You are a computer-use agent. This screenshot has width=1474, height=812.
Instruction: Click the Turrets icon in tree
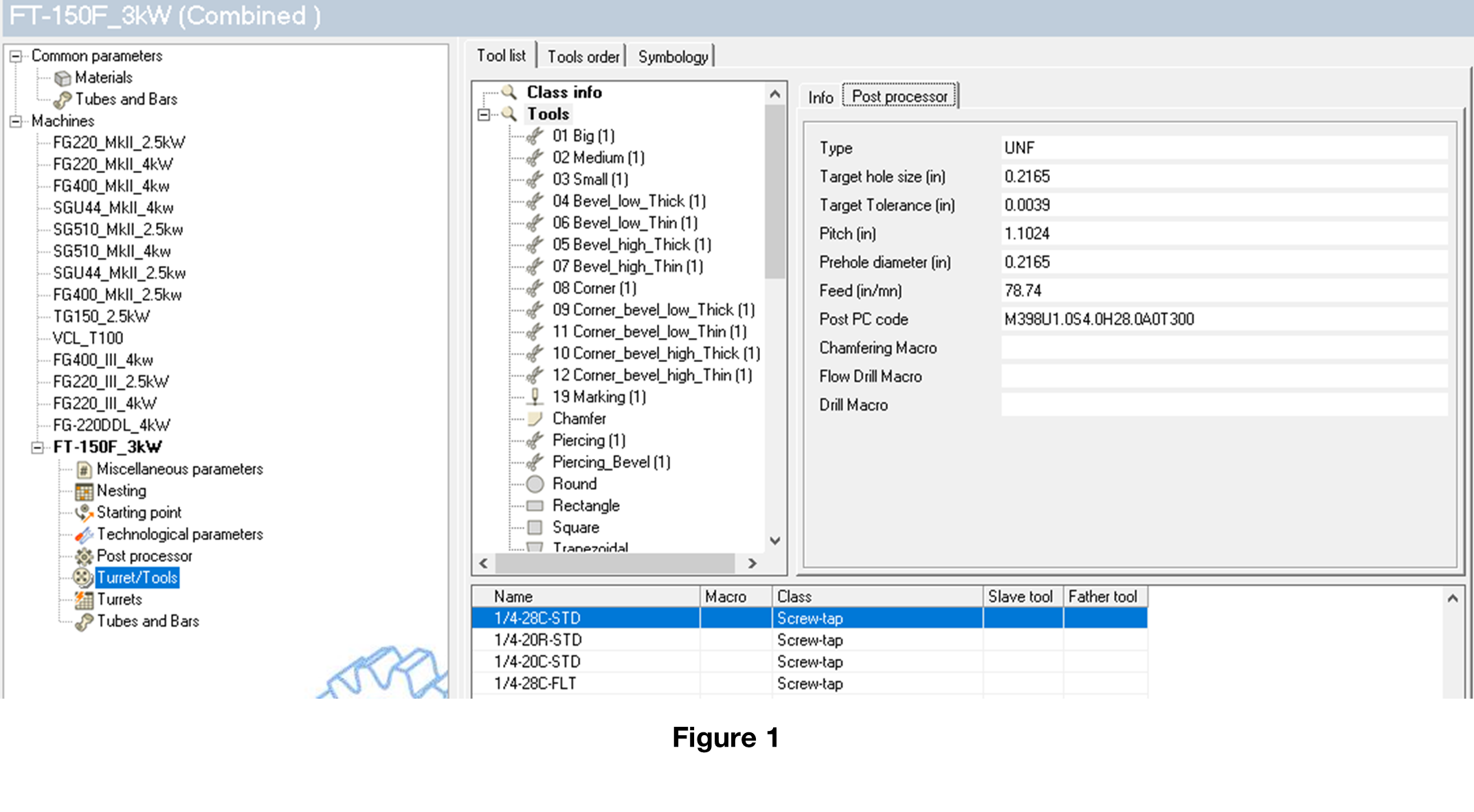pyautogui.click(x=84, y=600)
